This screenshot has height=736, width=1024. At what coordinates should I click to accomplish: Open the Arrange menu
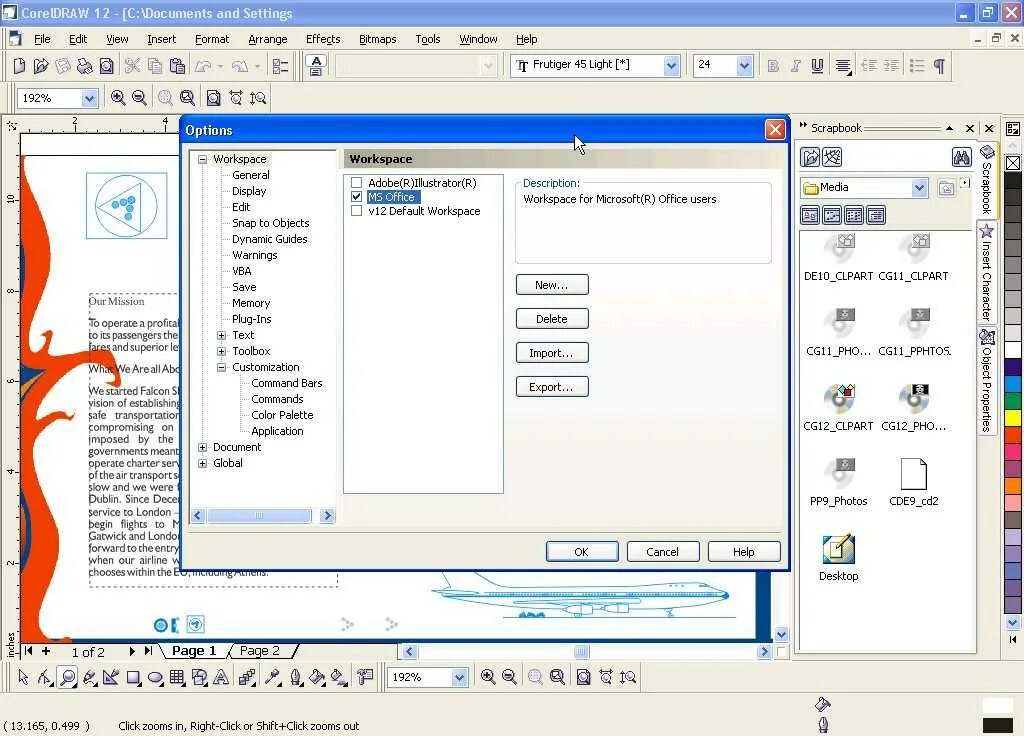click(x=268, y=39)
